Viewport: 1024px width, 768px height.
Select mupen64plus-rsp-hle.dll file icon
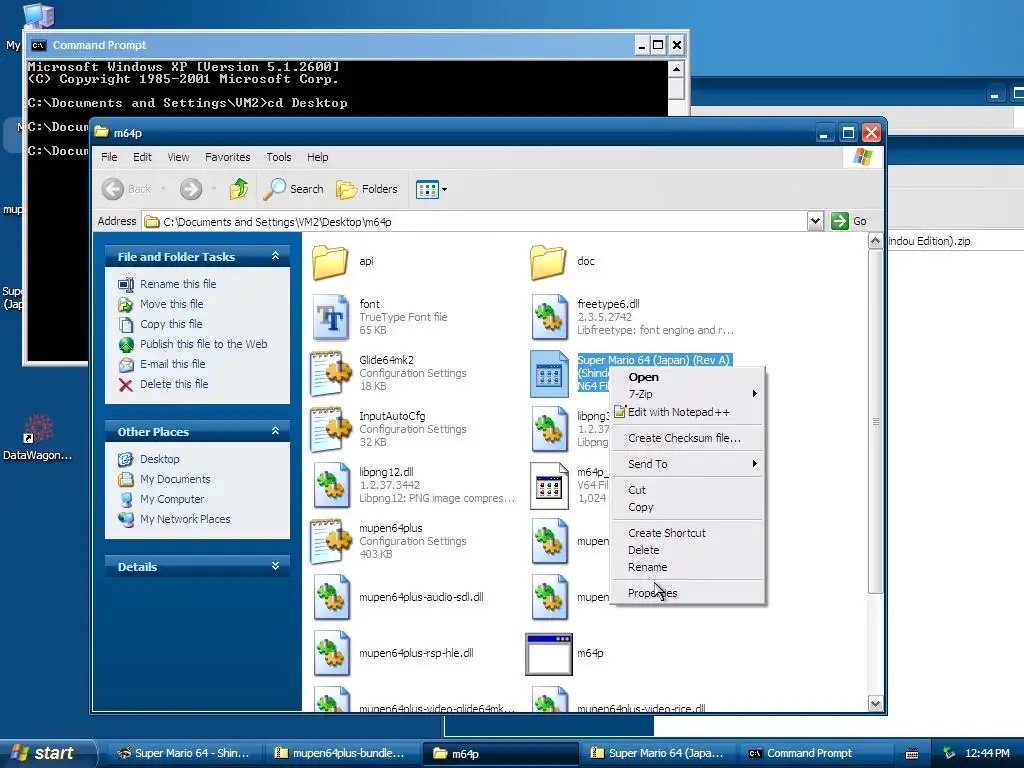click(x=331, y=653)
